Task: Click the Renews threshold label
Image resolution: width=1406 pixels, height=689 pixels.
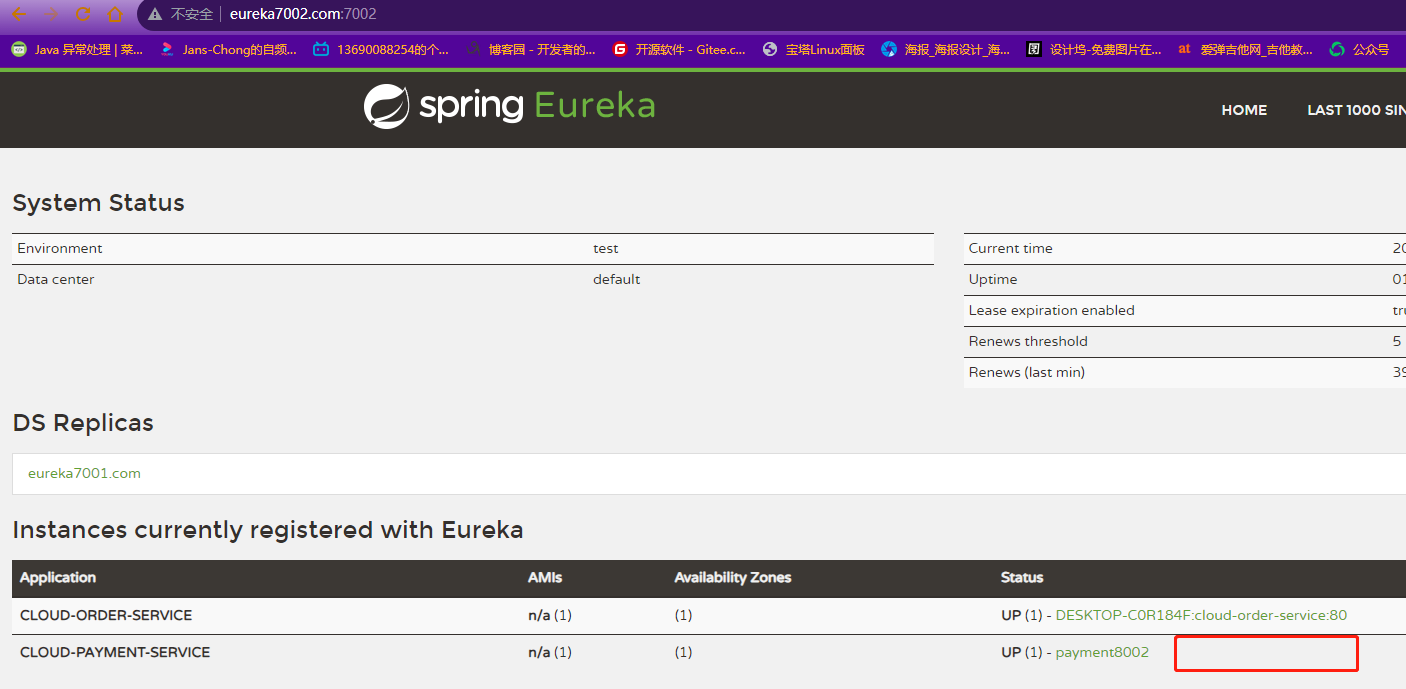Action: [1028, 341]
